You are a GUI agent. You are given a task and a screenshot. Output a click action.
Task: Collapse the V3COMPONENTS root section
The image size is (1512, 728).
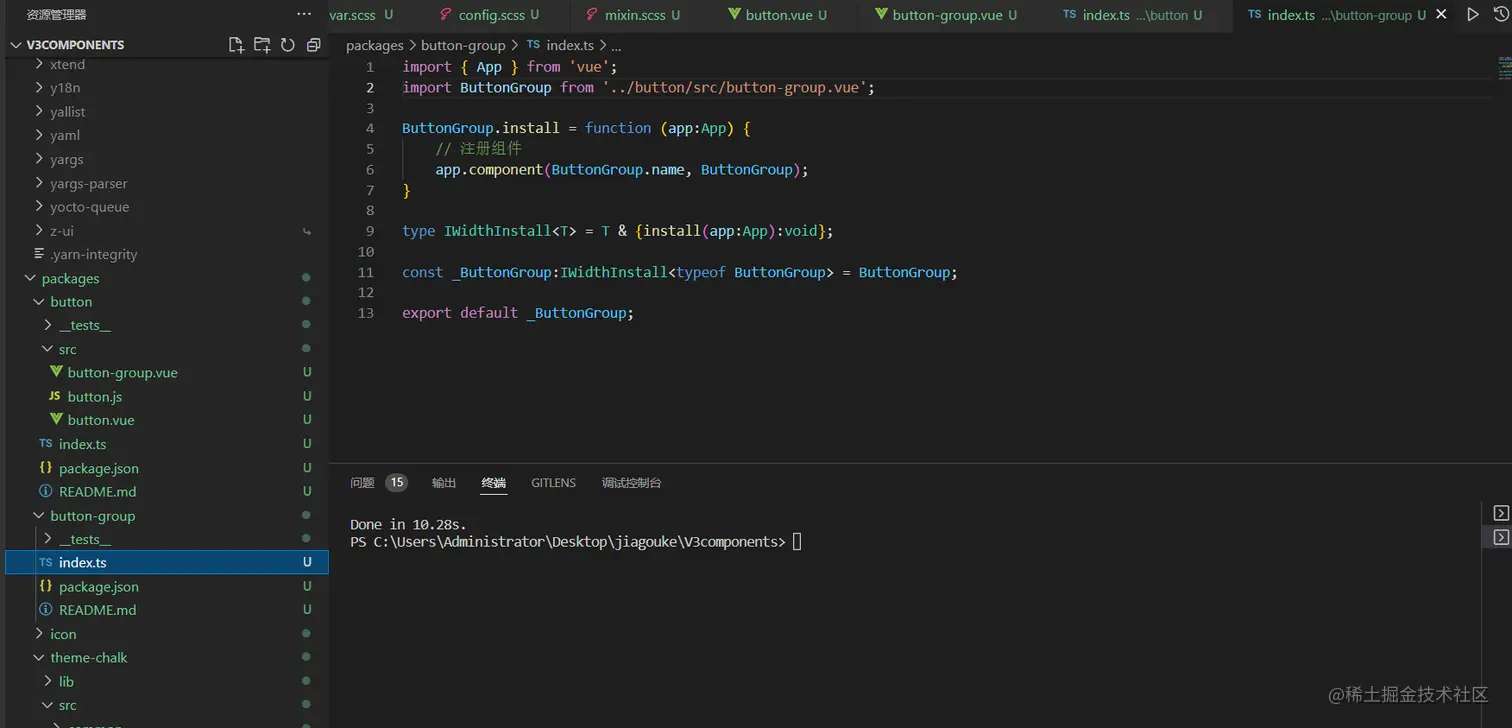[17, 45]
